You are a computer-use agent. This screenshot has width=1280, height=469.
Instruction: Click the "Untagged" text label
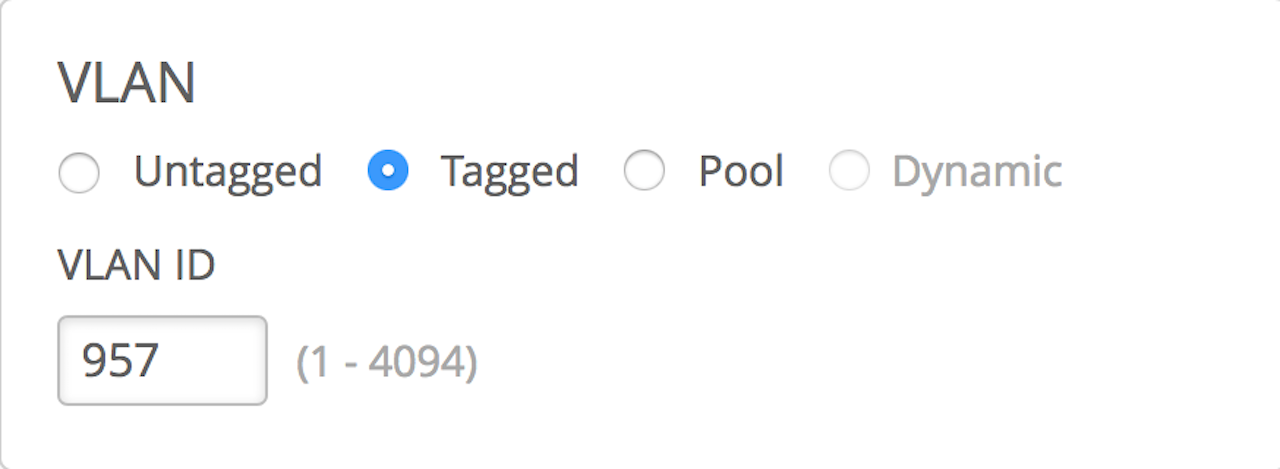(228, 172)
